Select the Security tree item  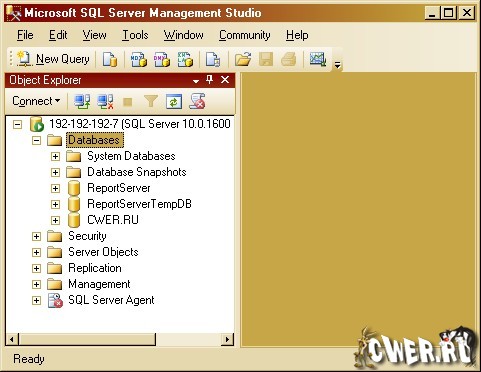coord(87,236)
